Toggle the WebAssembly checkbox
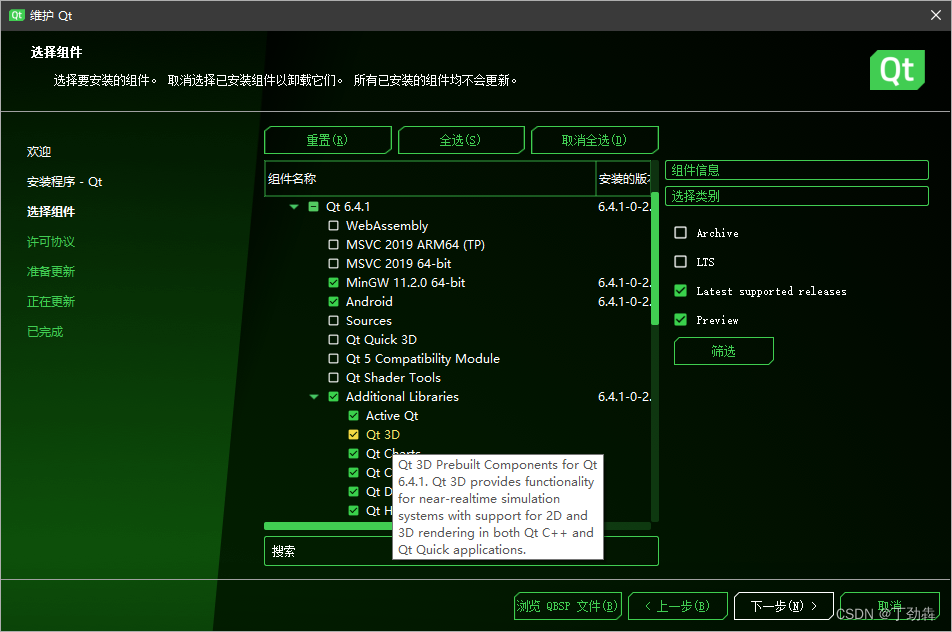The height and width of the screenshot is (632, 952). [333, 226]
